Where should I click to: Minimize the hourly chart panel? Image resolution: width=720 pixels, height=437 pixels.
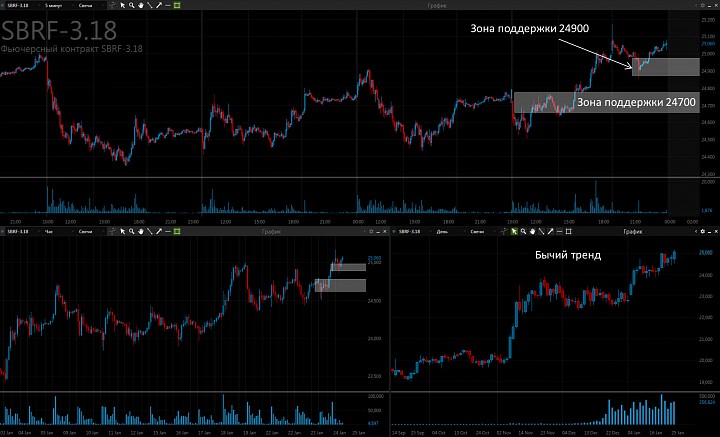378,232
